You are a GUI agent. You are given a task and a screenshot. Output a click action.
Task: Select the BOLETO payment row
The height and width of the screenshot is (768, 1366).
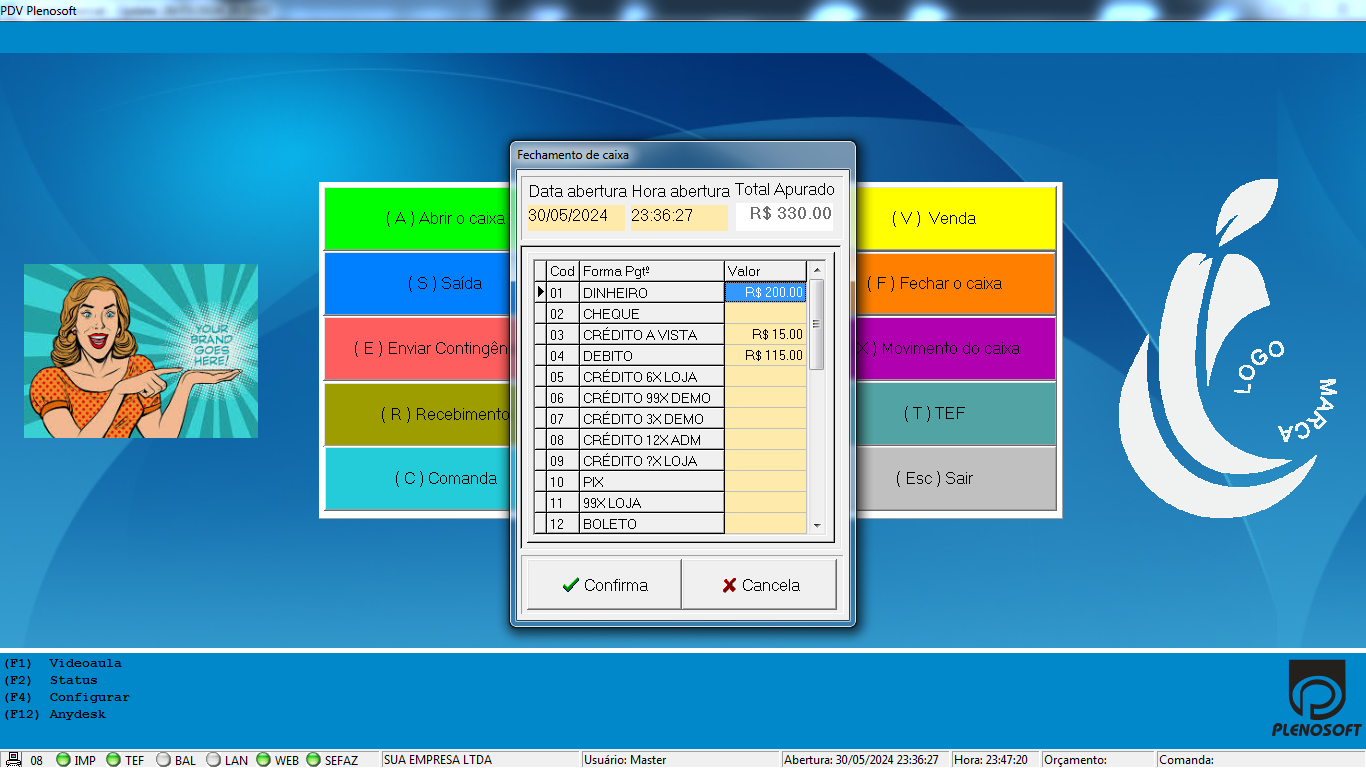(671, 524)
